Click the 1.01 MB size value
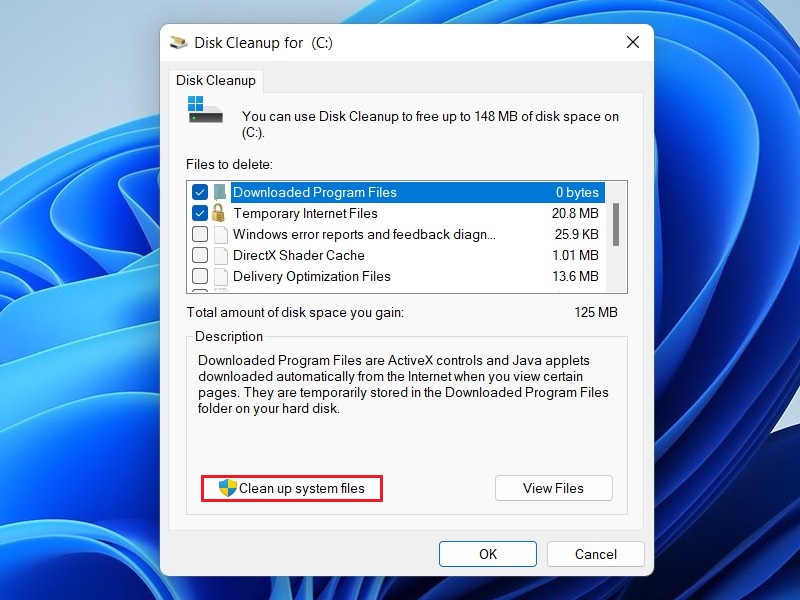Viewport: 800px width, 600px height. (576, 255)
